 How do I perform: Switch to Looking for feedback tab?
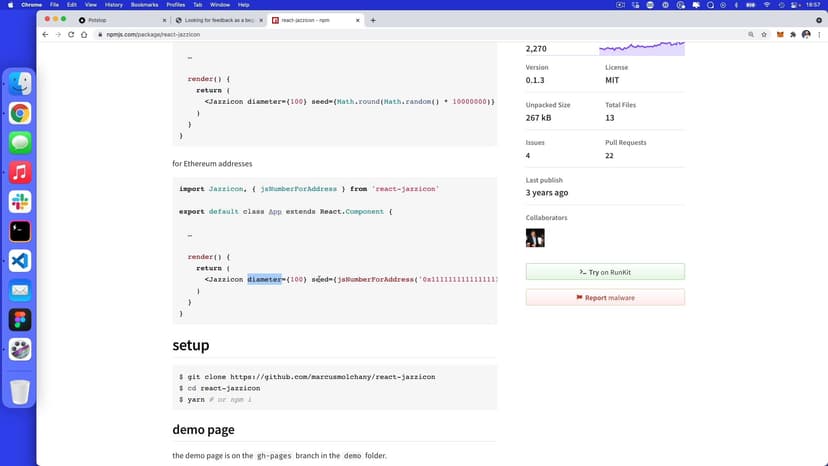(218, 20)
